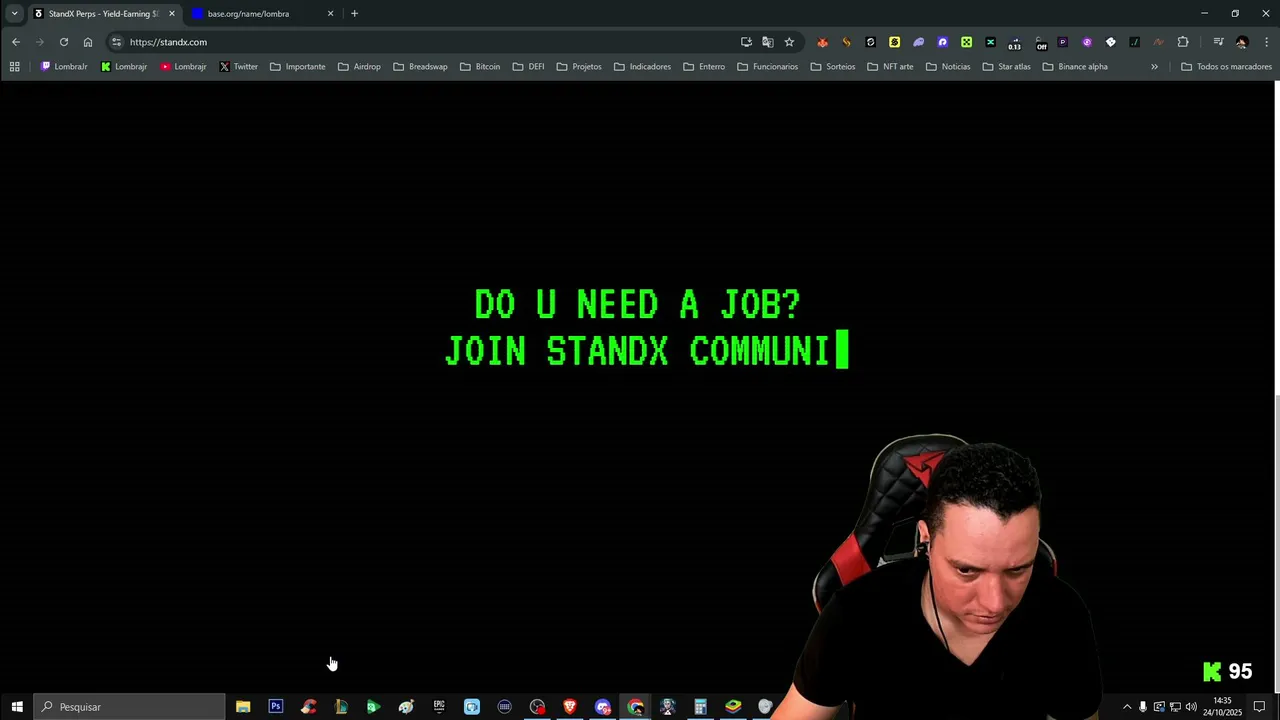This screenshot has width=1280, height=720.
Task: Open the Phantom ghost extension
Action: (x=918, y=42)
